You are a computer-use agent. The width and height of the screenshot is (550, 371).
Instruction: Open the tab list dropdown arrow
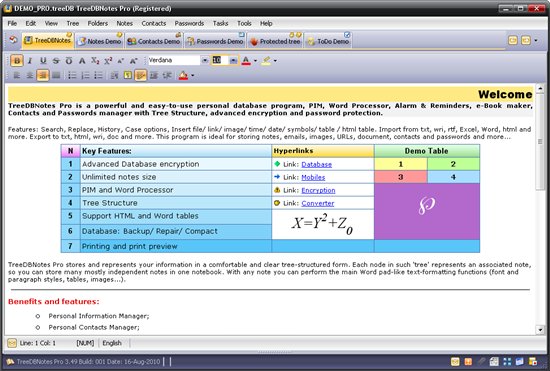click(536, 40)
